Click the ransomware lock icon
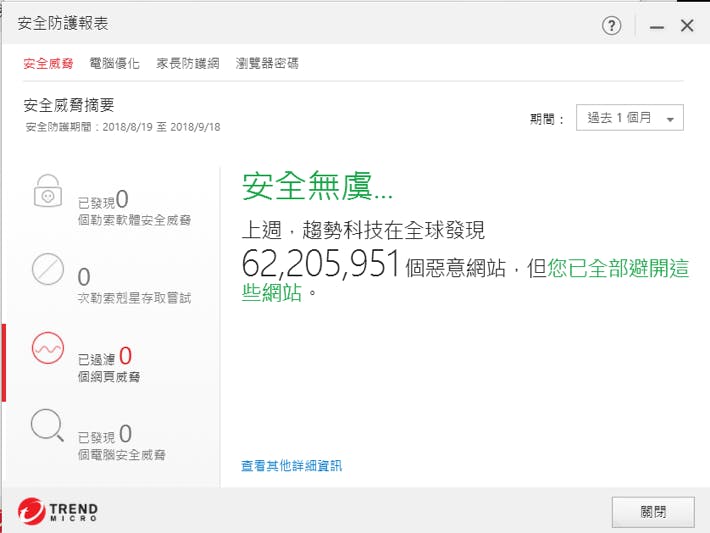The height and width of the screenshot is (533, 710). coord(47,194)
